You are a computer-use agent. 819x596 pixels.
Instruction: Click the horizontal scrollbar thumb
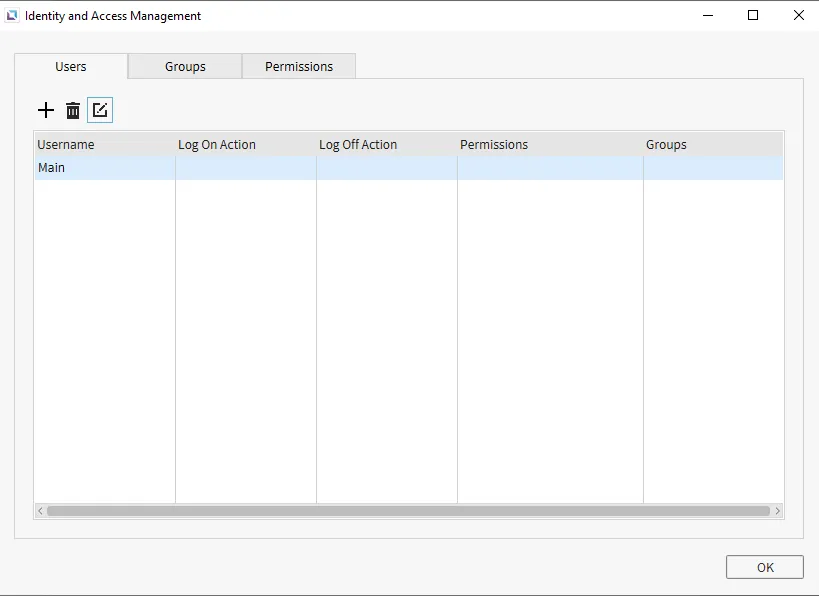click(x=408, y=511)
